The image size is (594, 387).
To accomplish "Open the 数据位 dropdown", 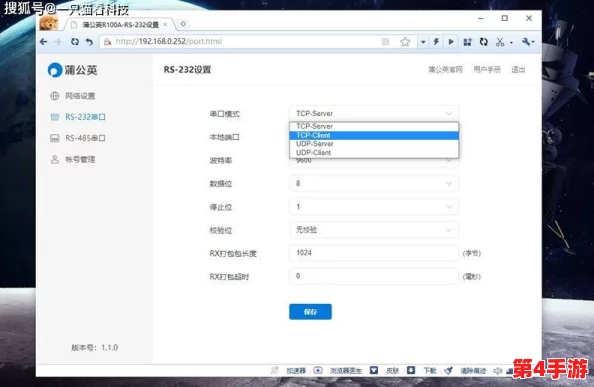I will coord(374,184).
